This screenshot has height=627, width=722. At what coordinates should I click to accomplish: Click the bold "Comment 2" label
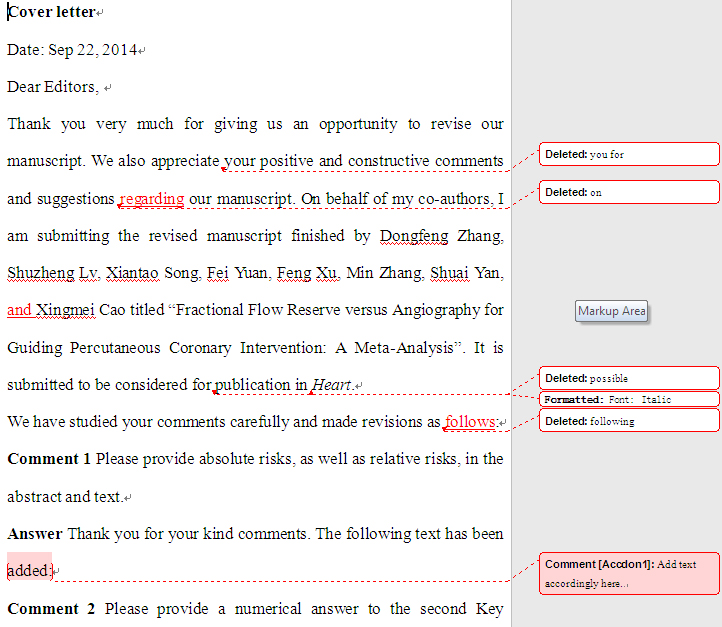tap(51, 609)
